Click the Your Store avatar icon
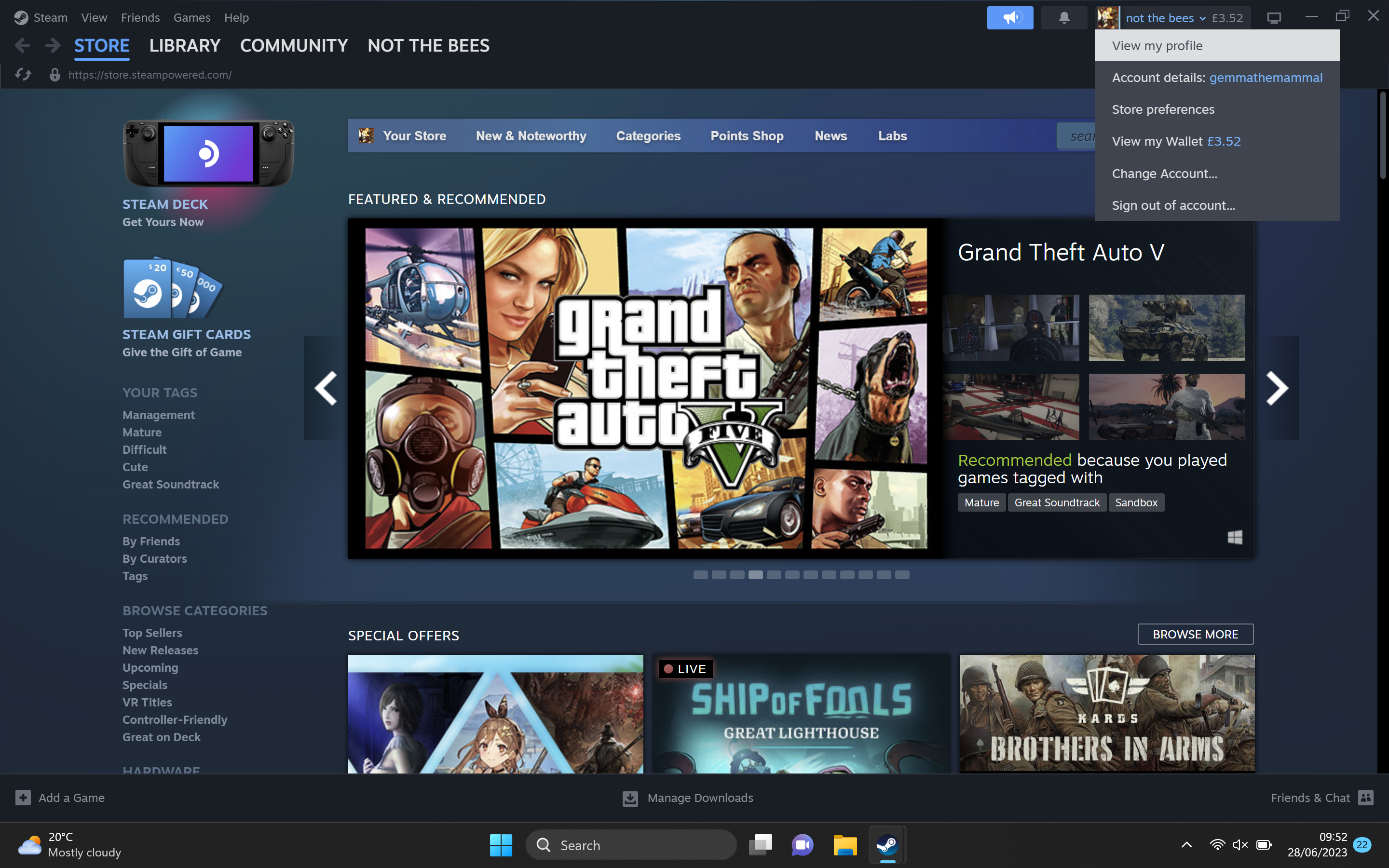1389x868 pixels. (x=366, y=136)
